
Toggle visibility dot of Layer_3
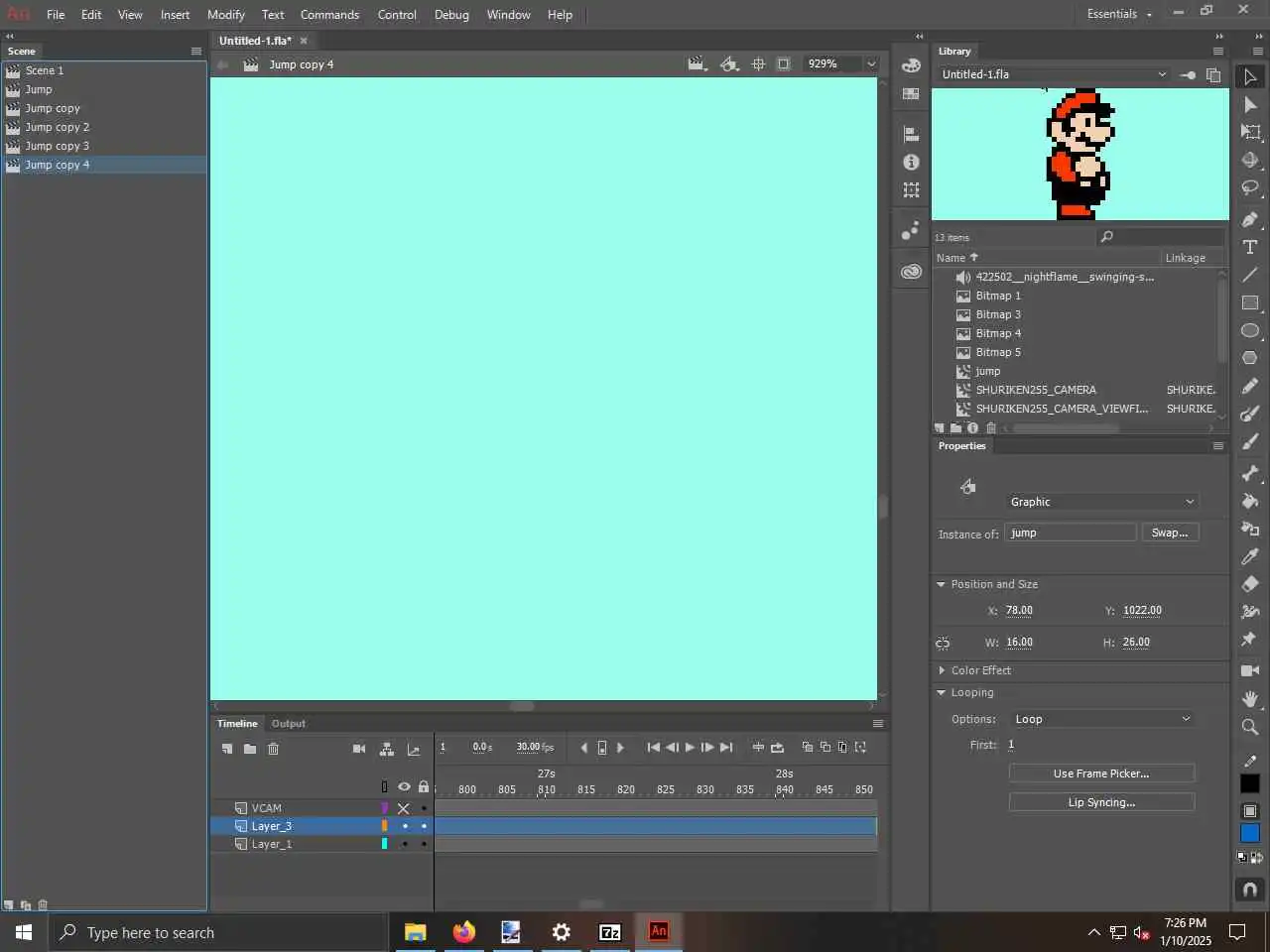coord(405,826)
